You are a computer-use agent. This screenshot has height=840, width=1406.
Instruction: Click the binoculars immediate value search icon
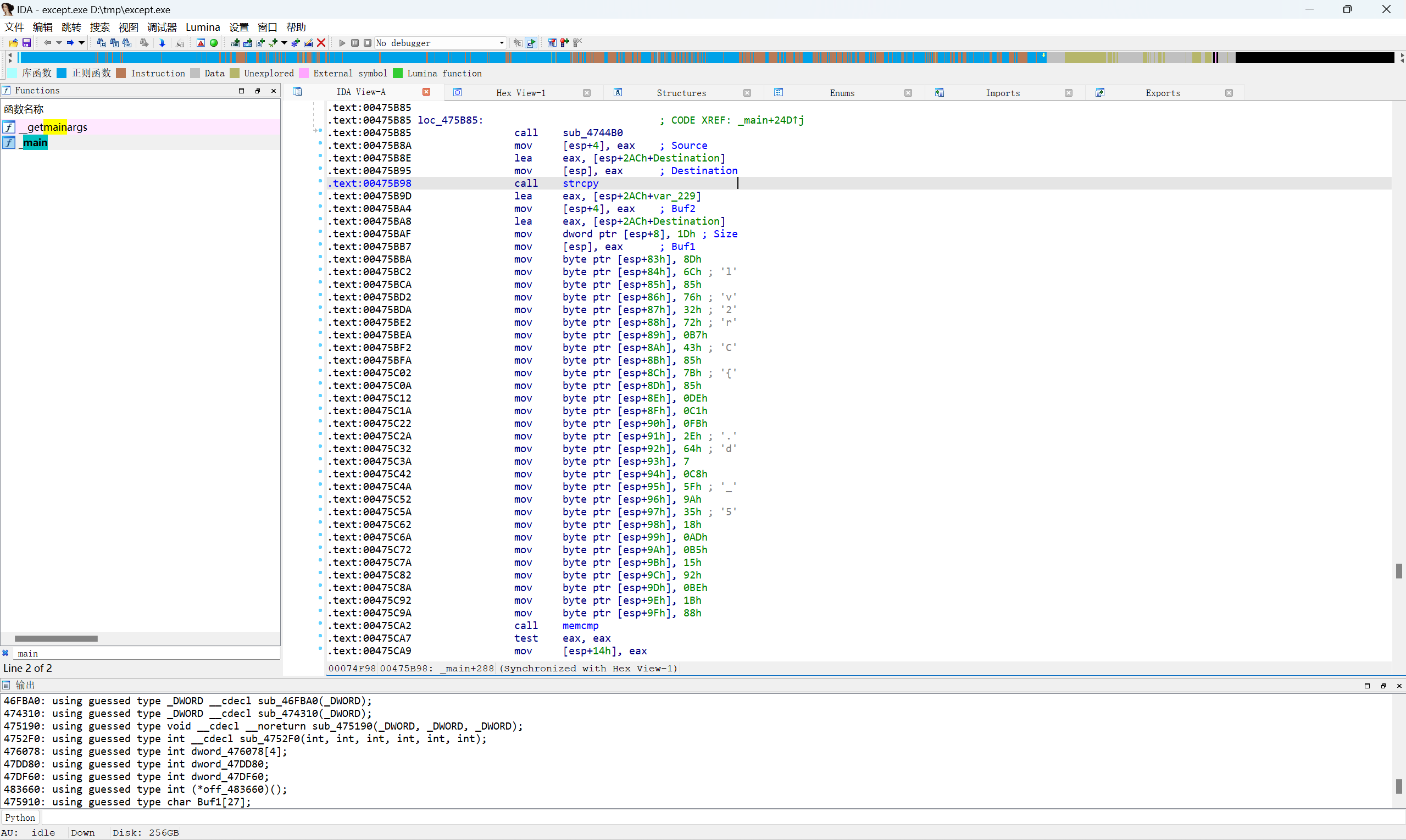(101, 43)
